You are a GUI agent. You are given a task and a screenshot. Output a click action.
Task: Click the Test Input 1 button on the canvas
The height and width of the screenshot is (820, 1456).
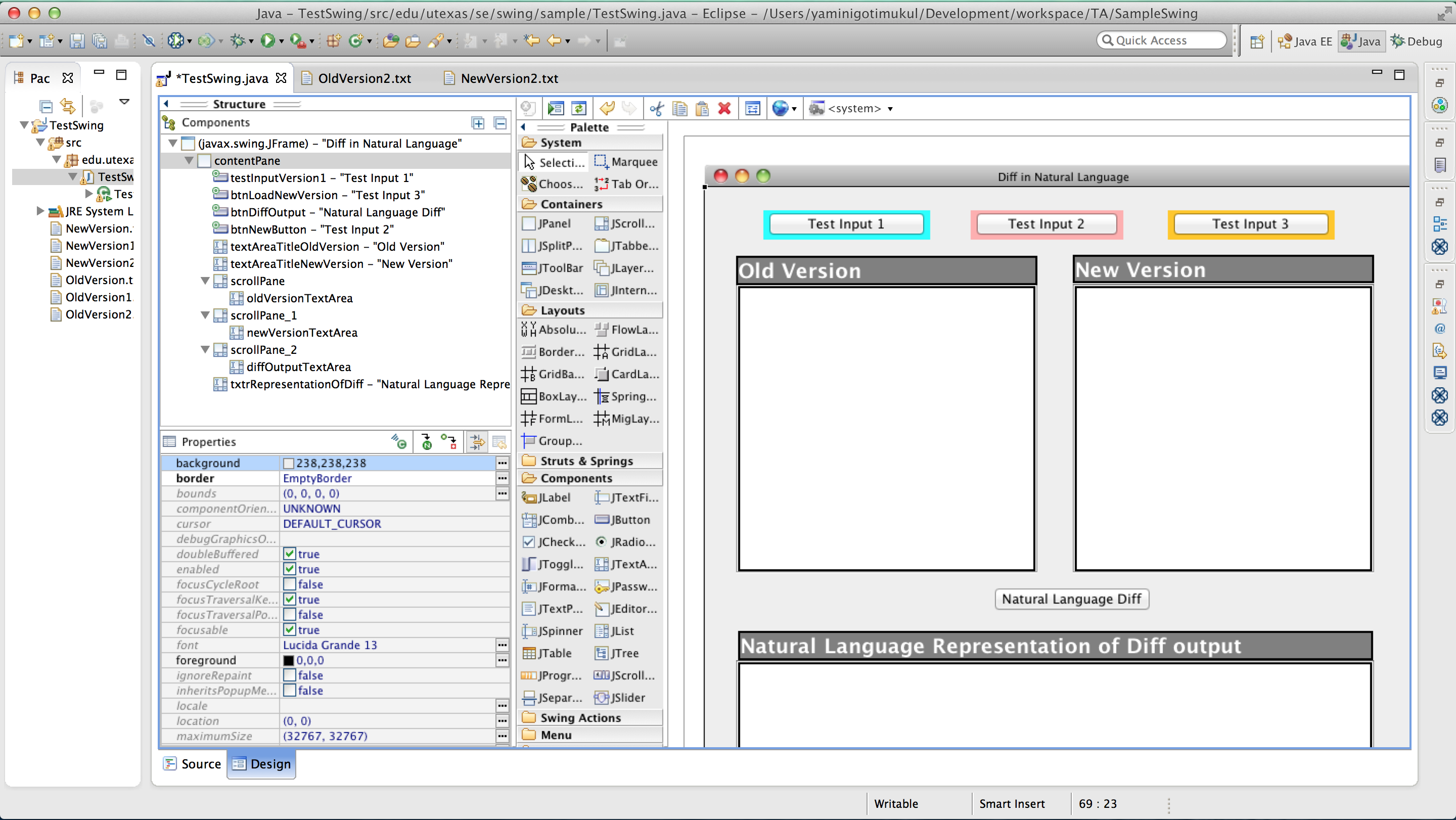click(x=846, y=224)
